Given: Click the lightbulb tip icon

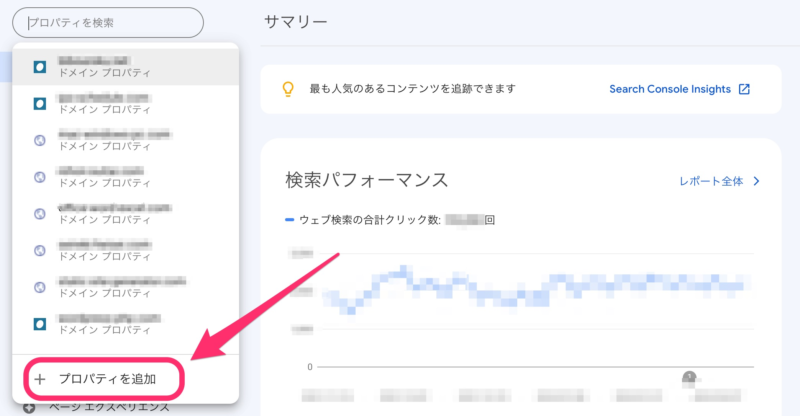Looking at the screenshot, I should tap(288, 89).
